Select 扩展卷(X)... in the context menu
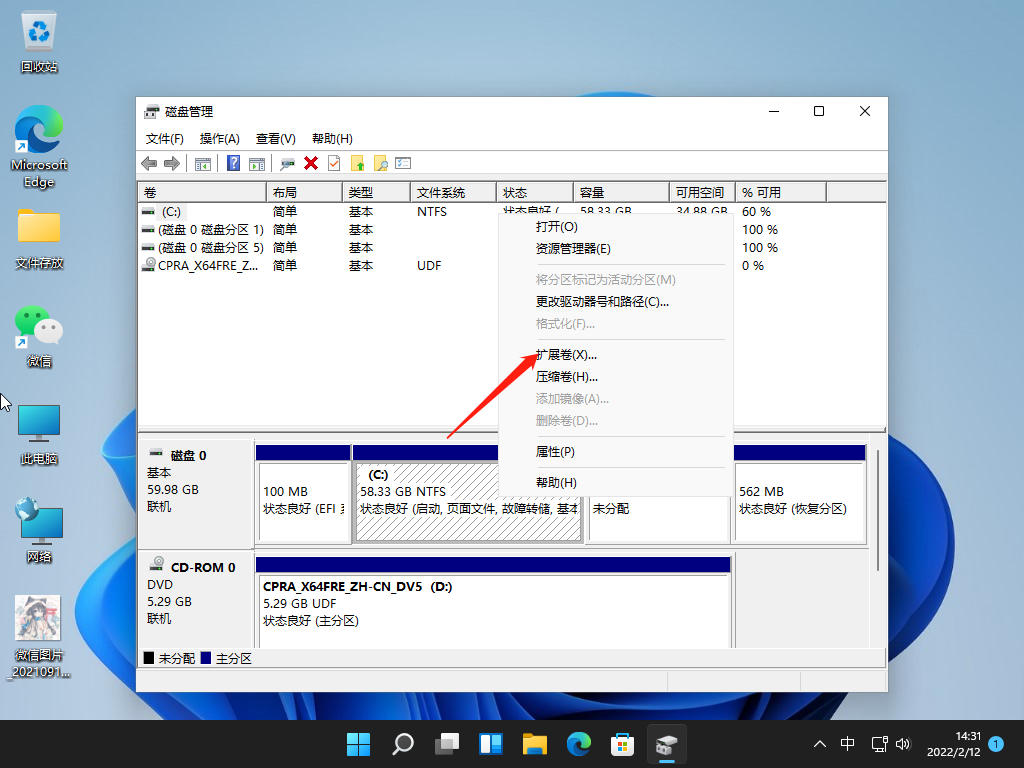Viewport: 1024px width, 768px height. pos(566,354)
